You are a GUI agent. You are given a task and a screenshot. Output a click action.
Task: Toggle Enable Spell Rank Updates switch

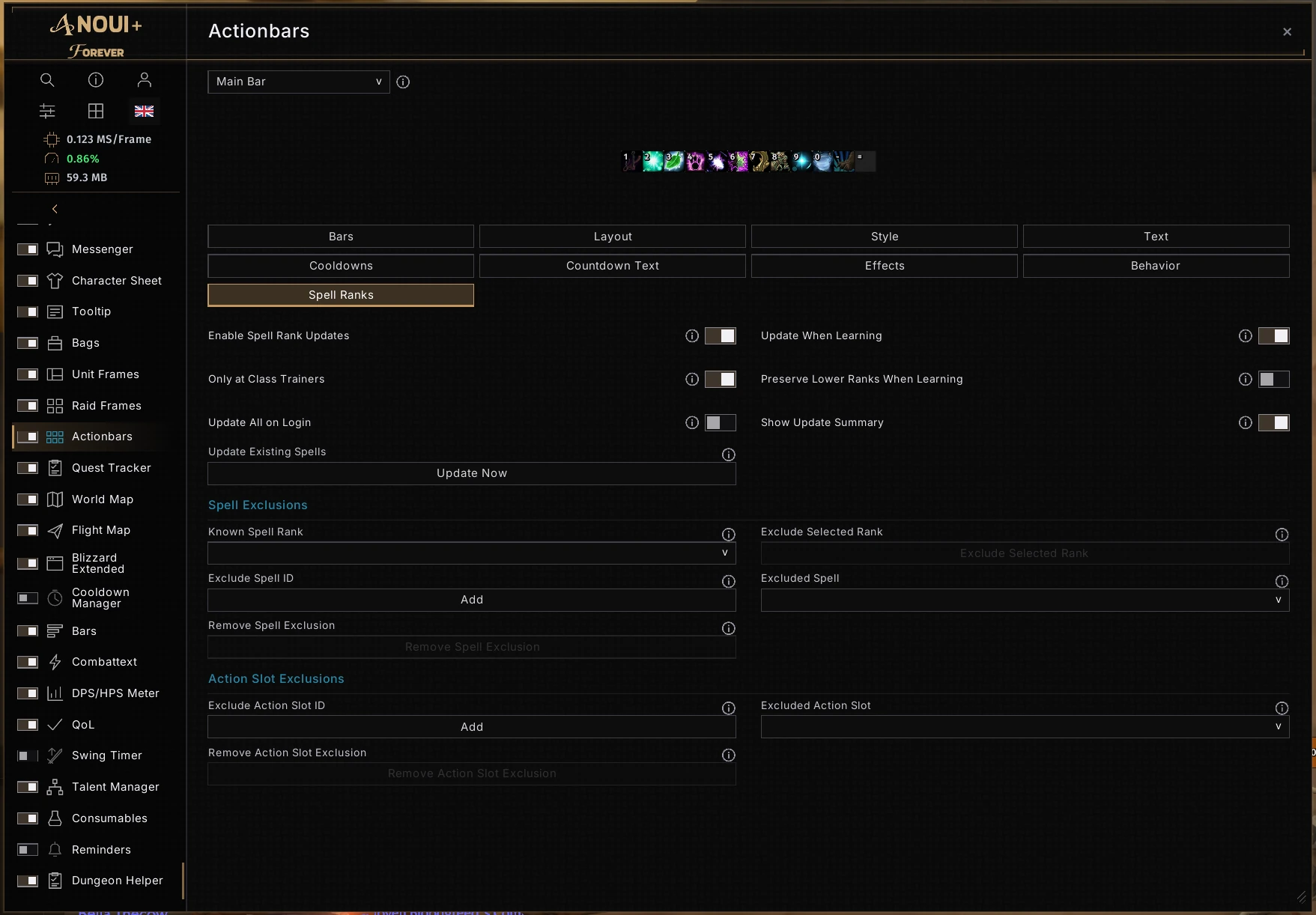pos(721,336)
